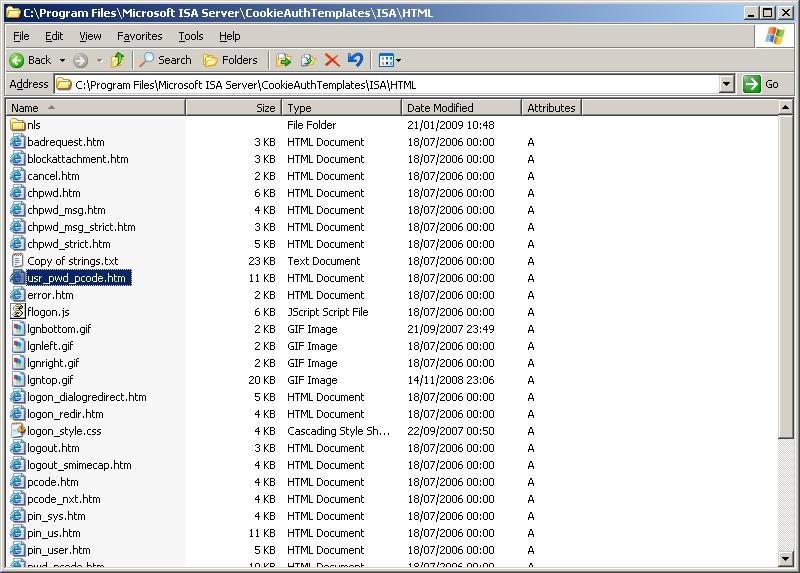Select file name chpwd_msg.htm
The height and width of the screenshot is (573, 800).
[66, 210]
